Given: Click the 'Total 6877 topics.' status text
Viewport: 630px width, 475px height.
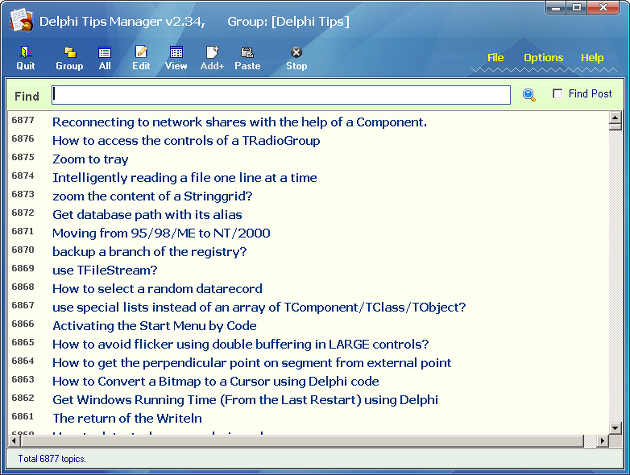Looking at the screenshot, I should [52, 459].
